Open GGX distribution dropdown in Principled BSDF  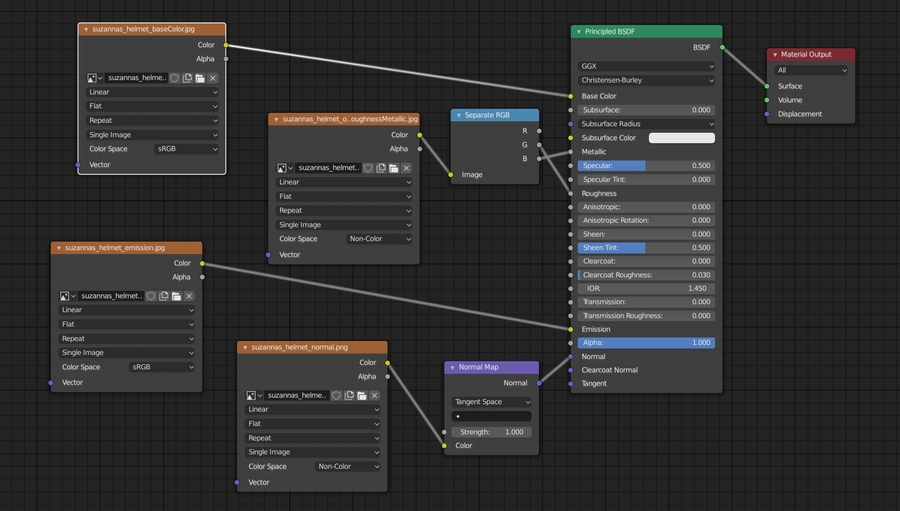coord(647,66)
